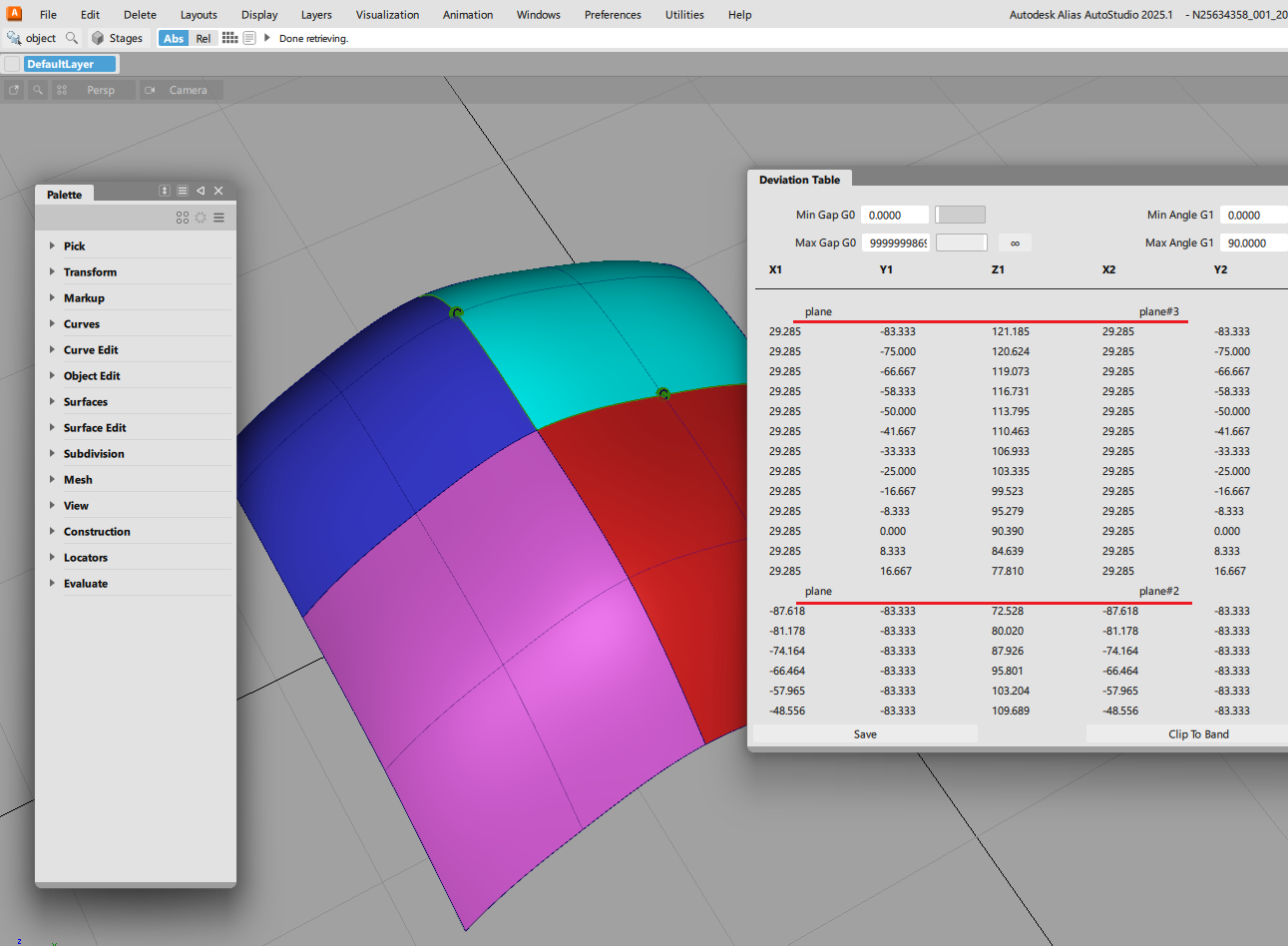Click the Min Gap G0 input field
The image size is (1288, 946).
tap(895, 215)
